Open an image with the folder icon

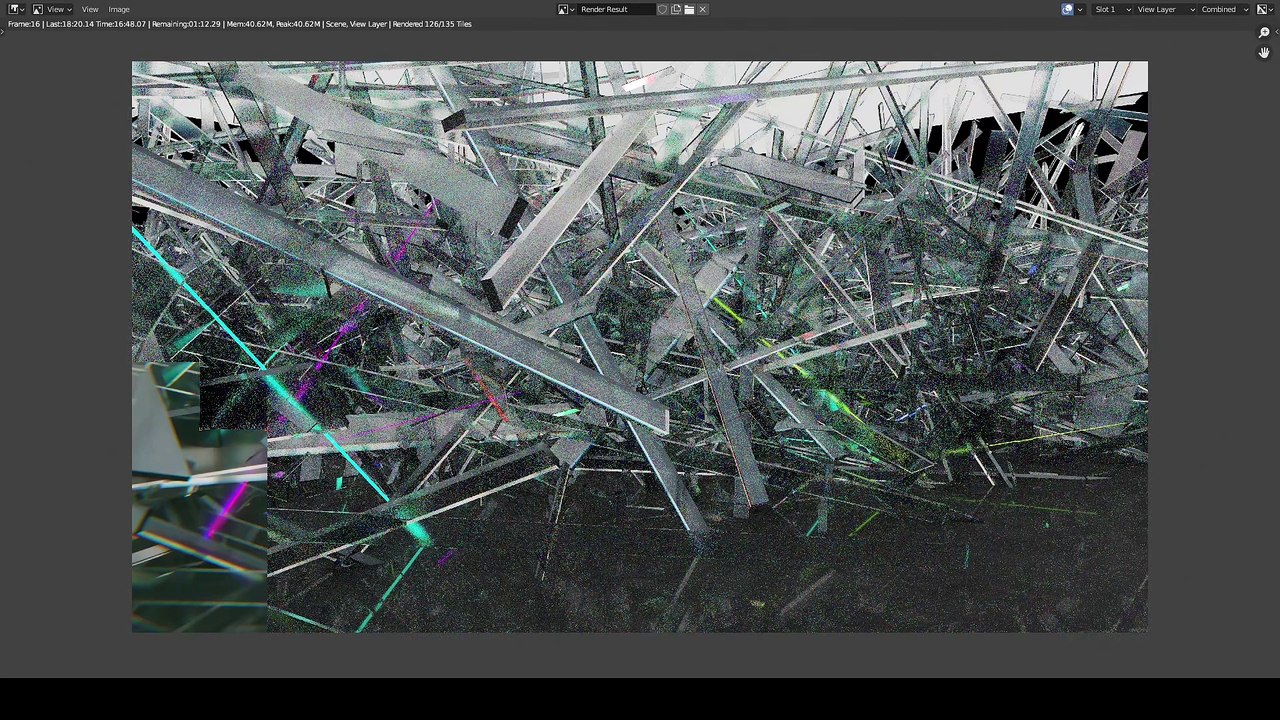[x=689, y=9]
